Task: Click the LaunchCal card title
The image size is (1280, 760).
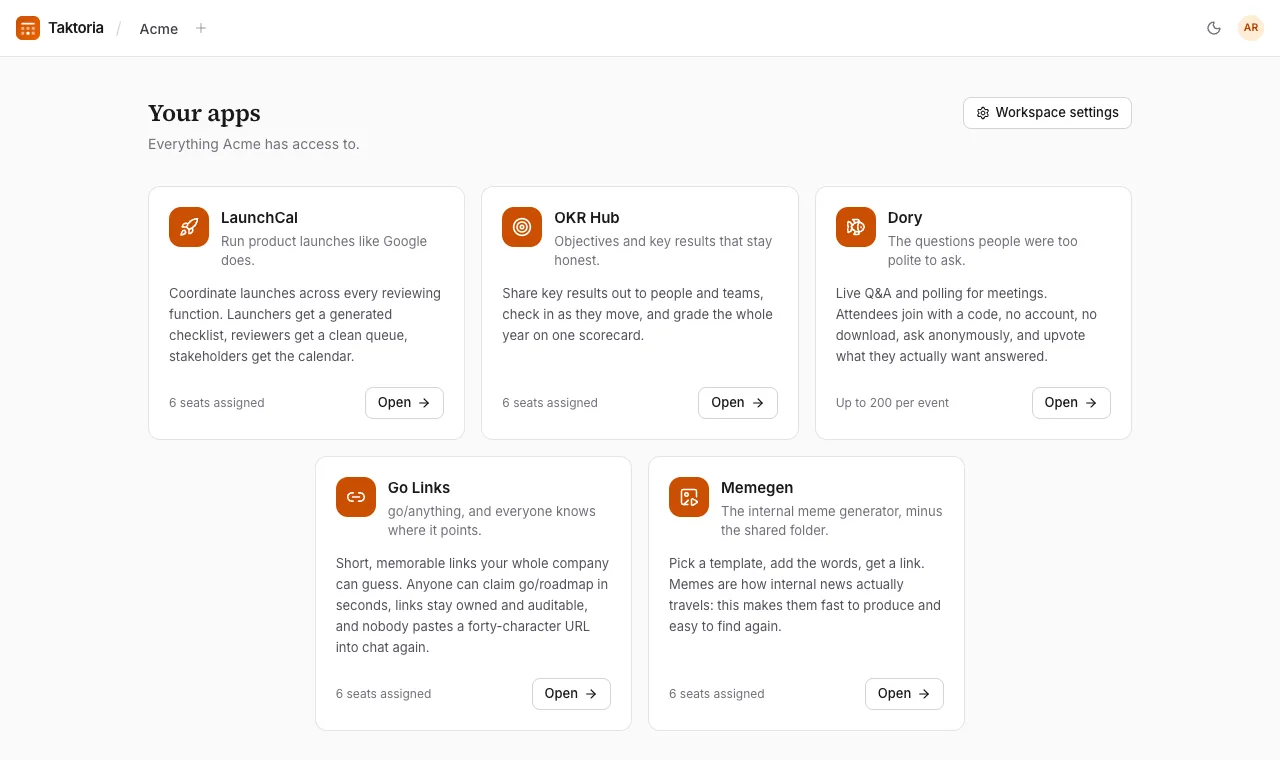Action: tap(259, 218)
